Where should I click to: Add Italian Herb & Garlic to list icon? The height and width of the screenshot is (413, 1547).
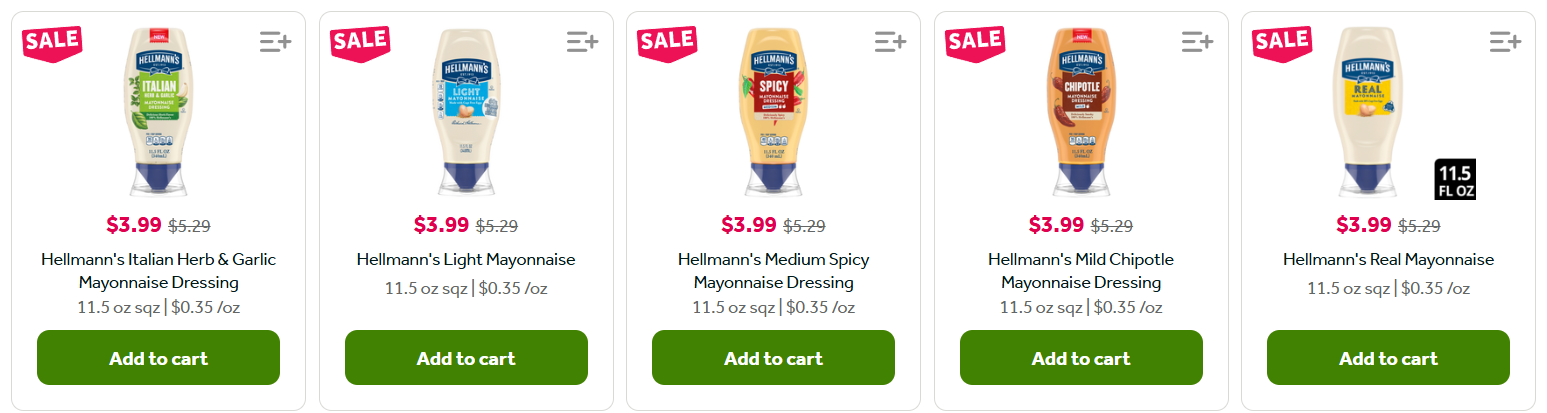click(275, 42)
